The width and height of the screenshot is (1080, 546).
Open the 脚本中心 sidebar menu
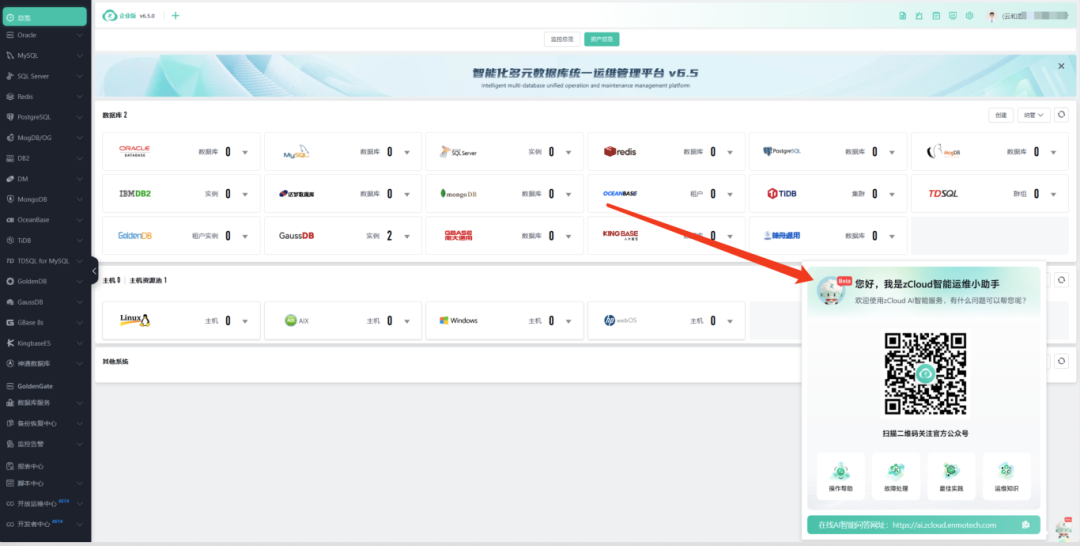(x=45, y=483)
